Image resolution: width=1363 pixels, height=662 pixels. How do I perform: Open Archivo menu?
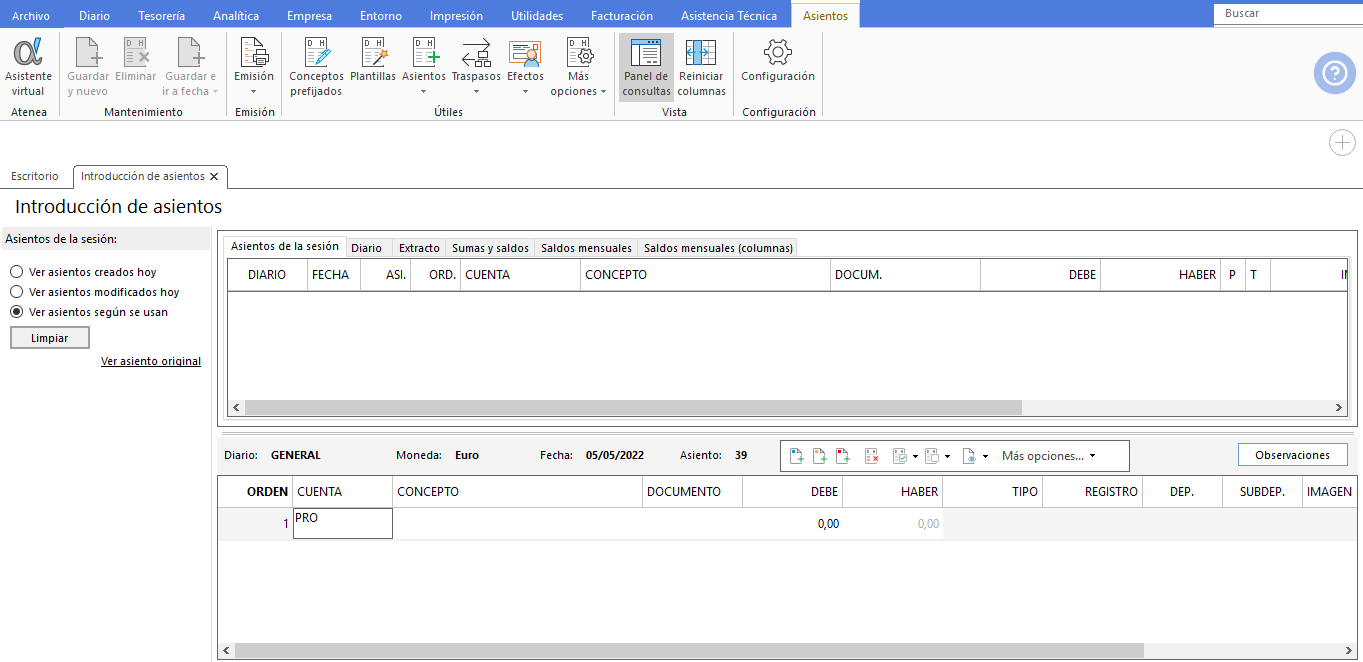[x=31, y=16]
